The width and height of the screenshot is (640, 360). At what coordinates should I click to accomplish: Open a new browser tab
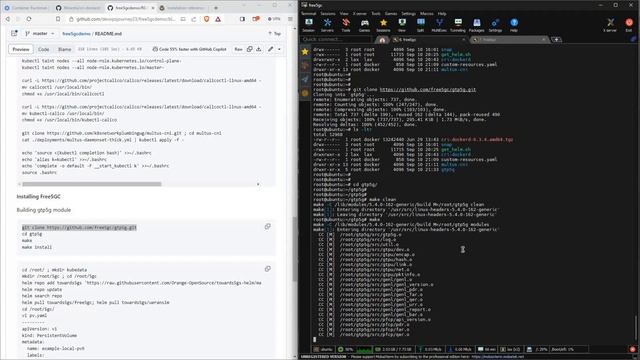(x=216, y=8)
